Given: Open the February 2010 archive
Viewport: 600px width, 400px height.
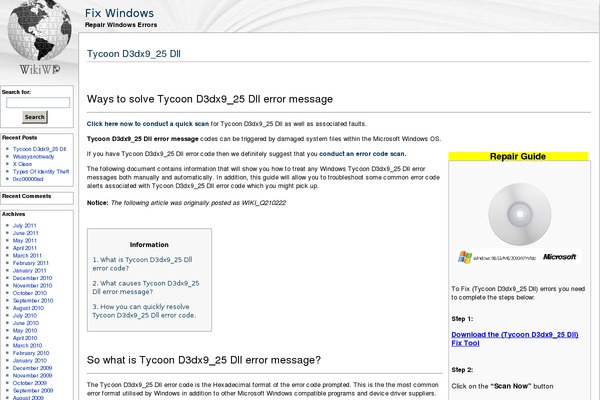Looking at the screenshot, I should pos(31,353).
